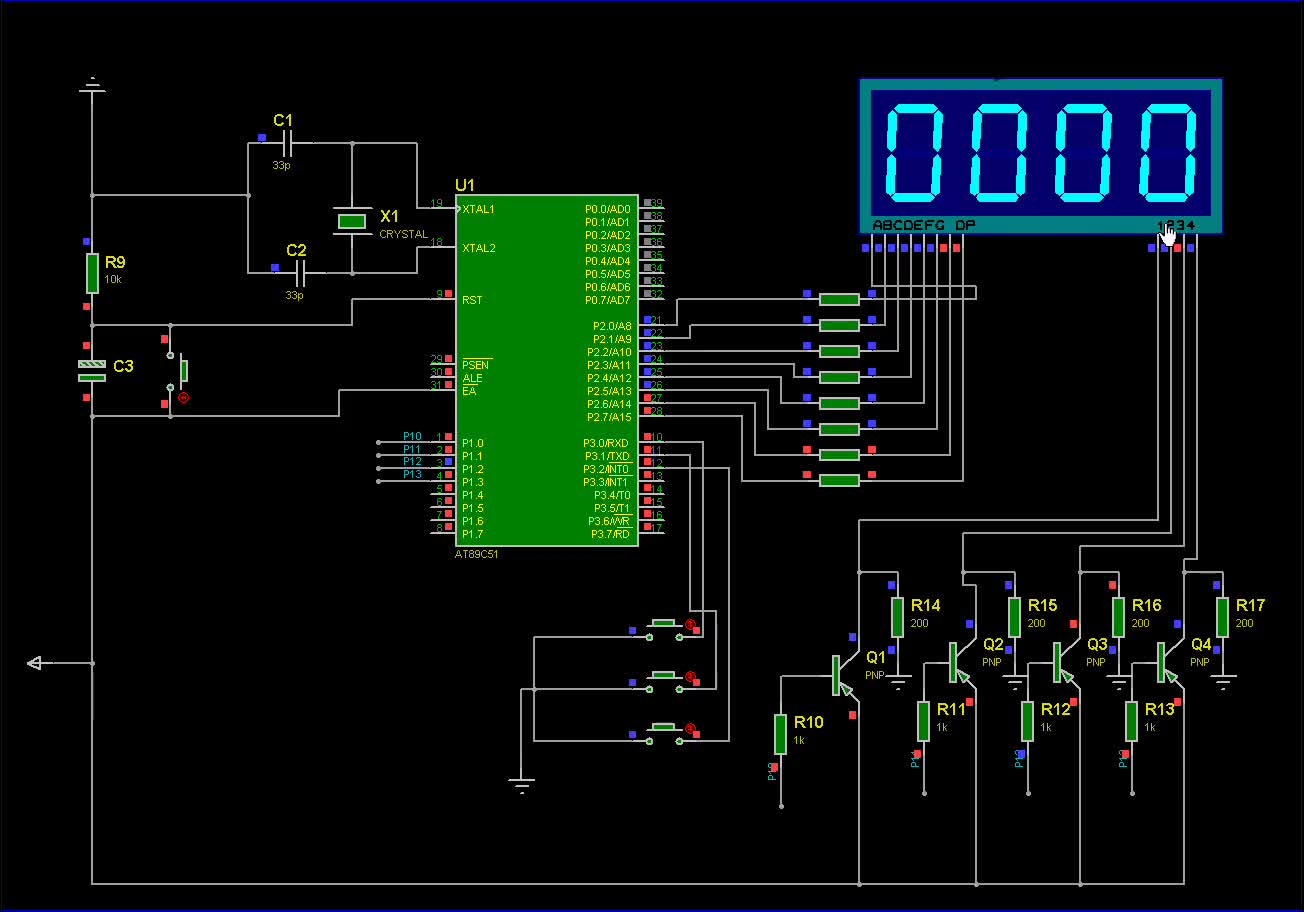Select resistor R17 body

pyautogui.click(x=1223, y=617)
